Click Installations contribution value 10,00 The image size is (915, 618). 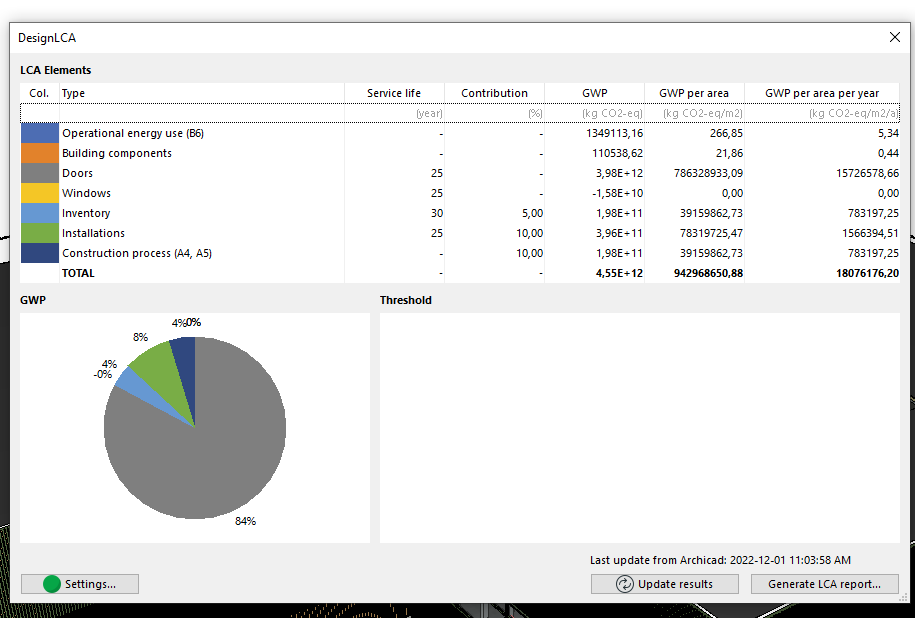pos(529,233)
